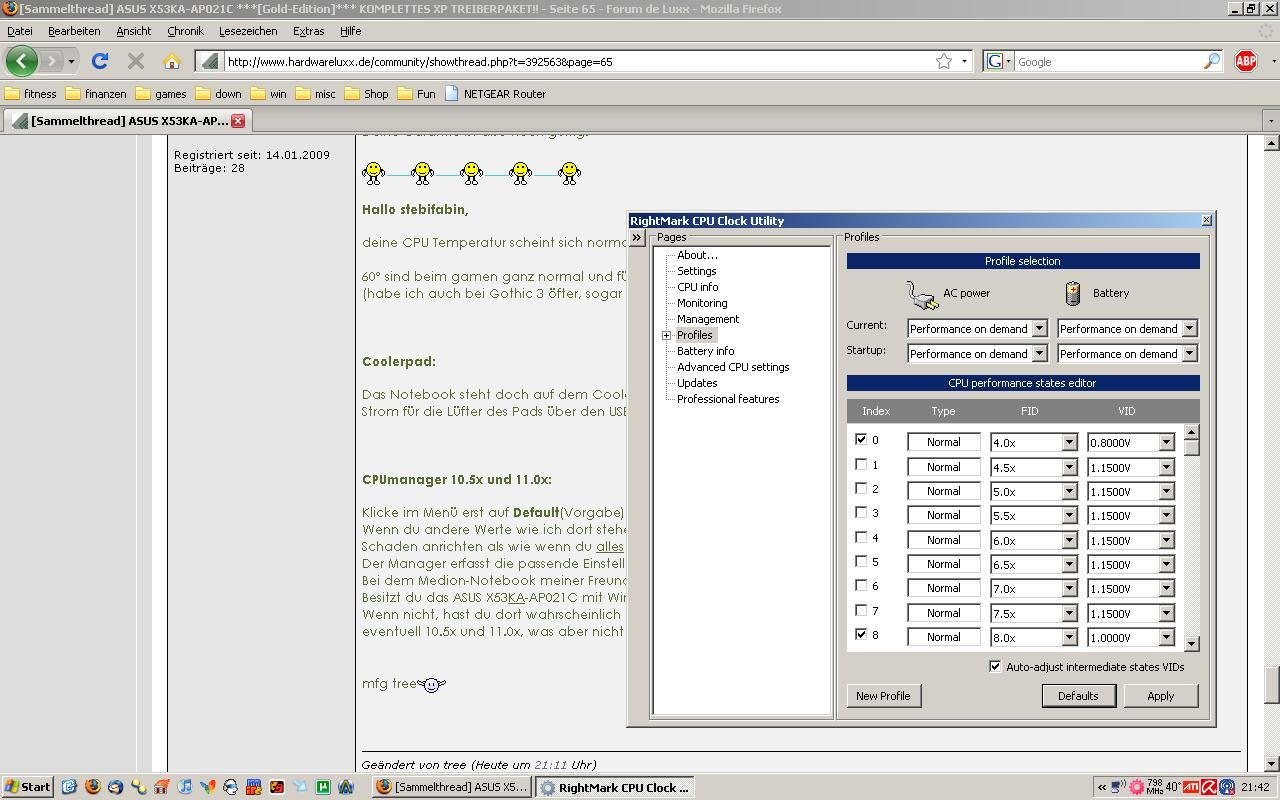The width and height of the screenshot is (1280, 800).
Task: Expand the Profiles tree node
Action: (666, 335)
